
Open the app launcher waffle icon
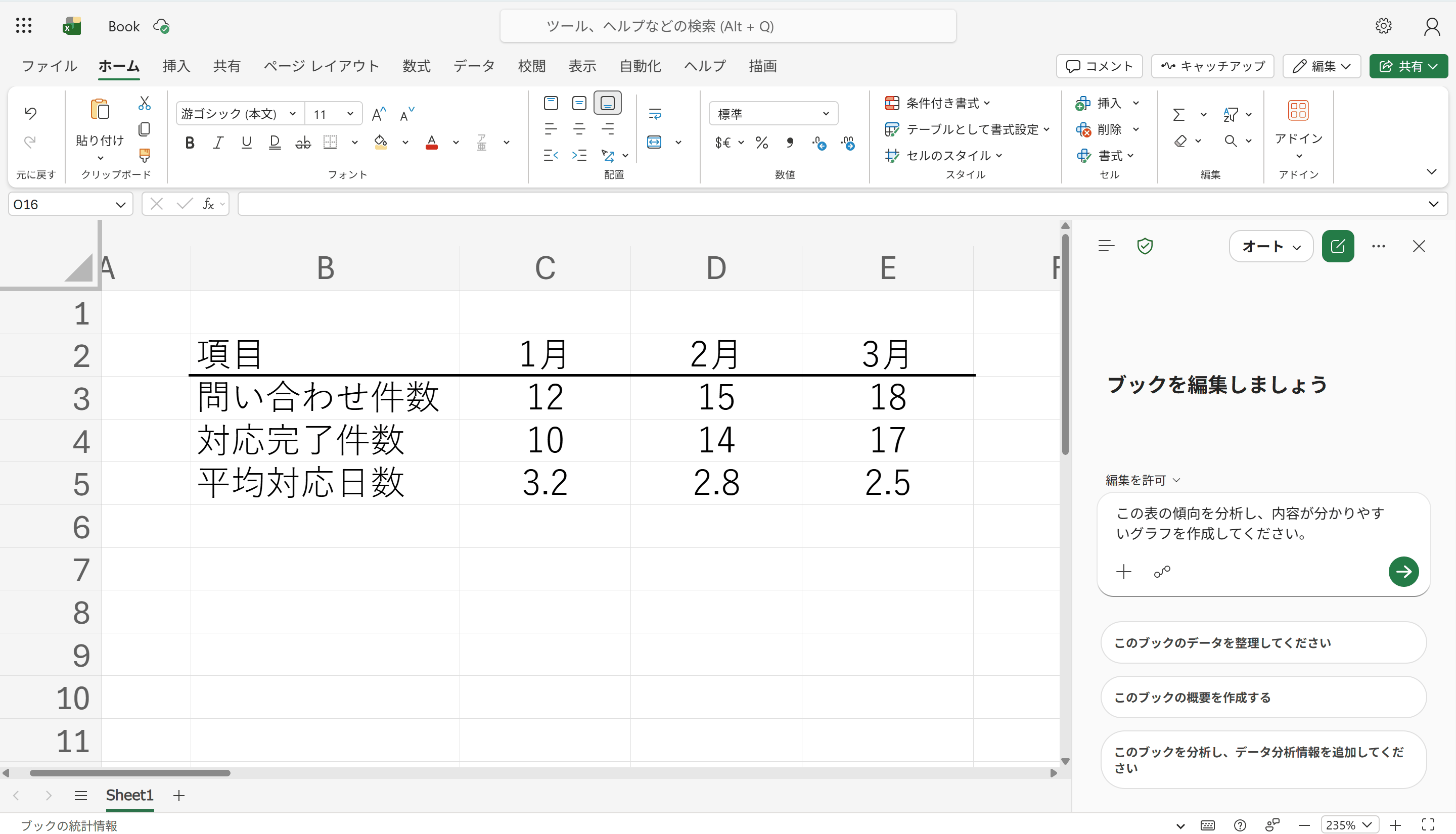[23, 26]
